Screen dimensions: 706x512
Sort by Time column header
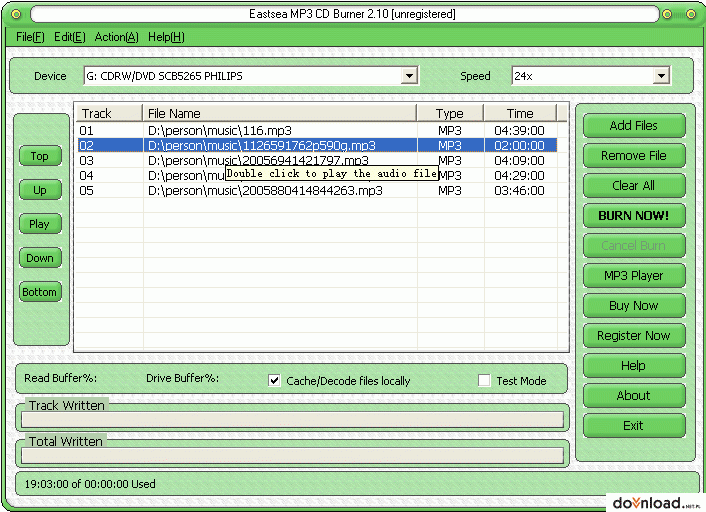point(520,113)
